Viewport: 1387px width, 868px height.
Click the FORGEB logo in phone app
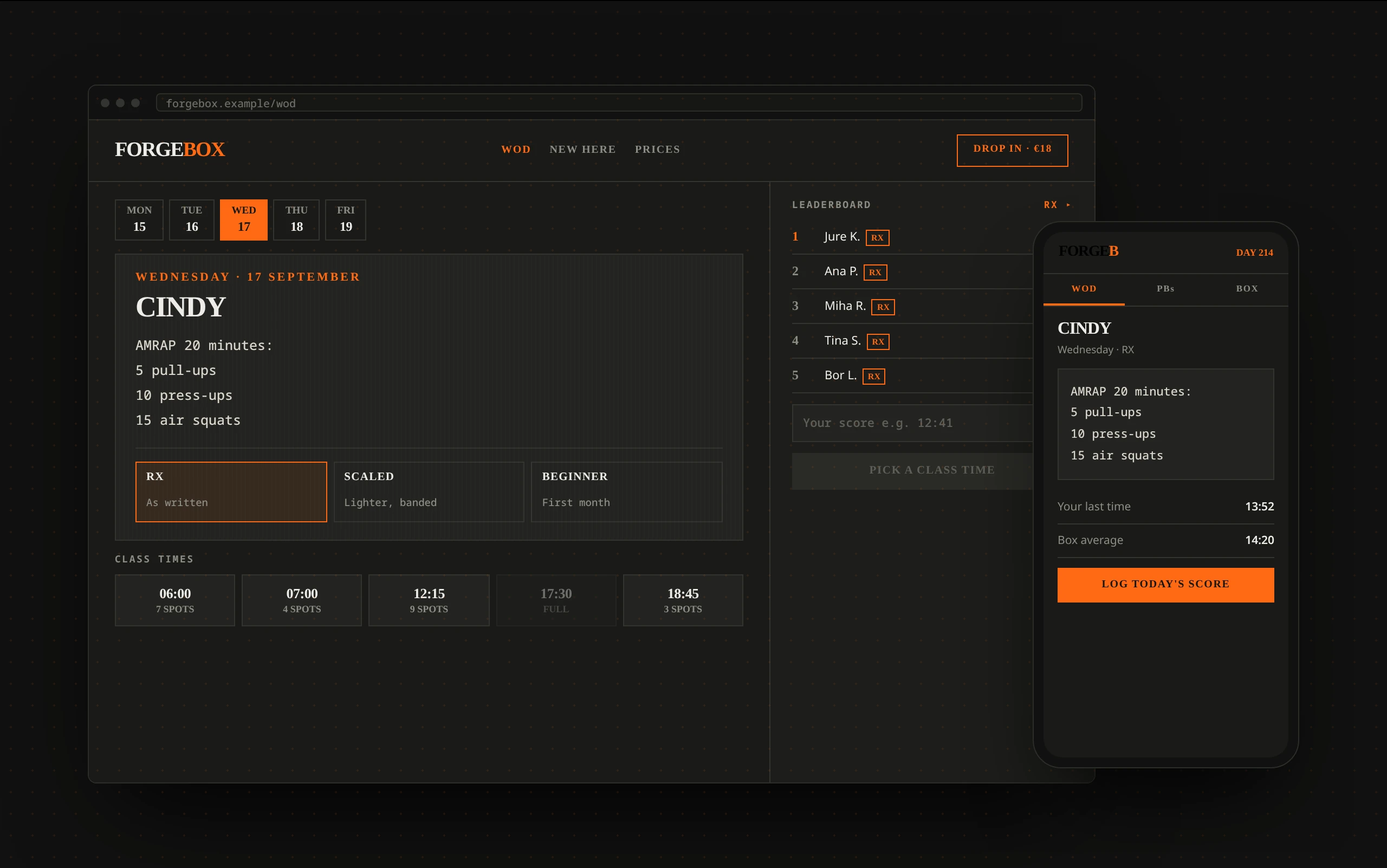1088,251
